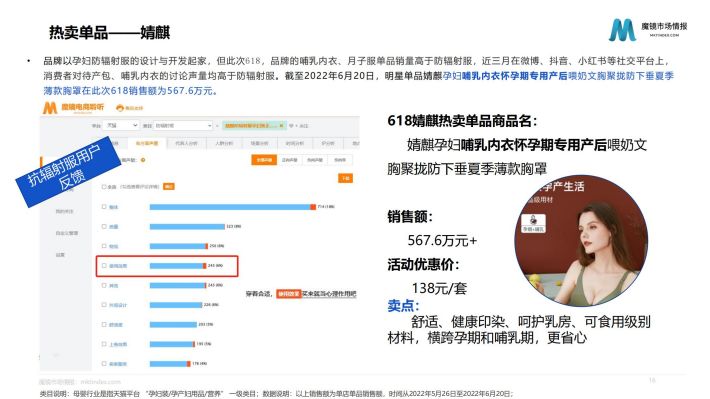Click the circular product model photo
710x399 pixels.
581,241
